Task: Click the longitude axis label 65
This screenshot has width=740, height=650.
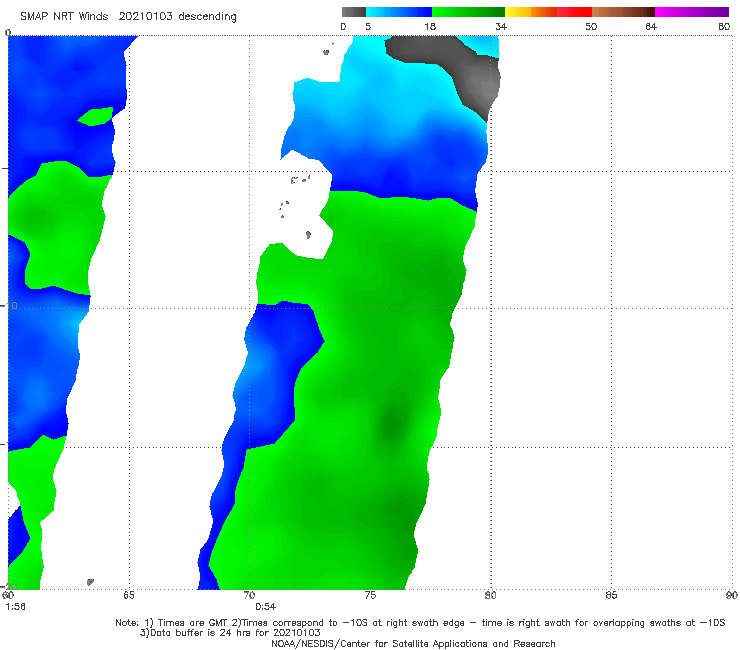Action: [x=129, y=595]
